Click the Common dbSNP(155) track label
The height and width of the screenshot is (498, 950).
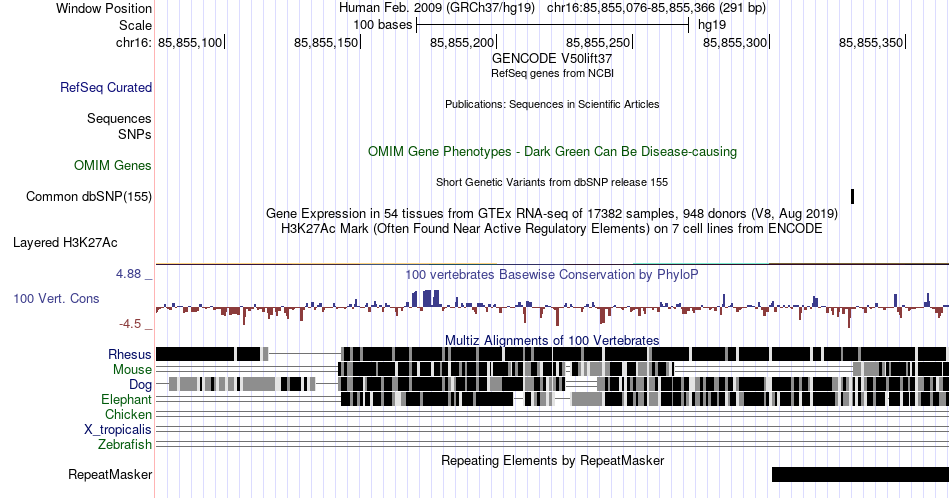(x=89, y=197)
